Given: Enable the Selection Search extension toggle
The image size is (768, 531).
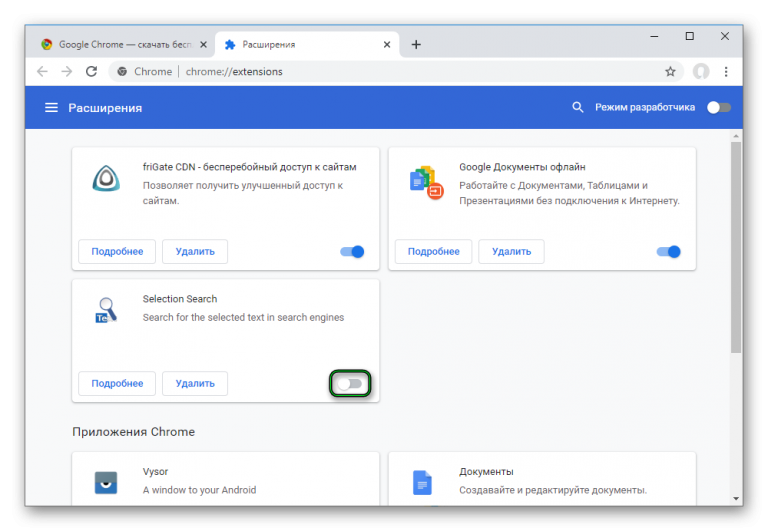Looking at the screenshot, I should (x=350, y=384).
